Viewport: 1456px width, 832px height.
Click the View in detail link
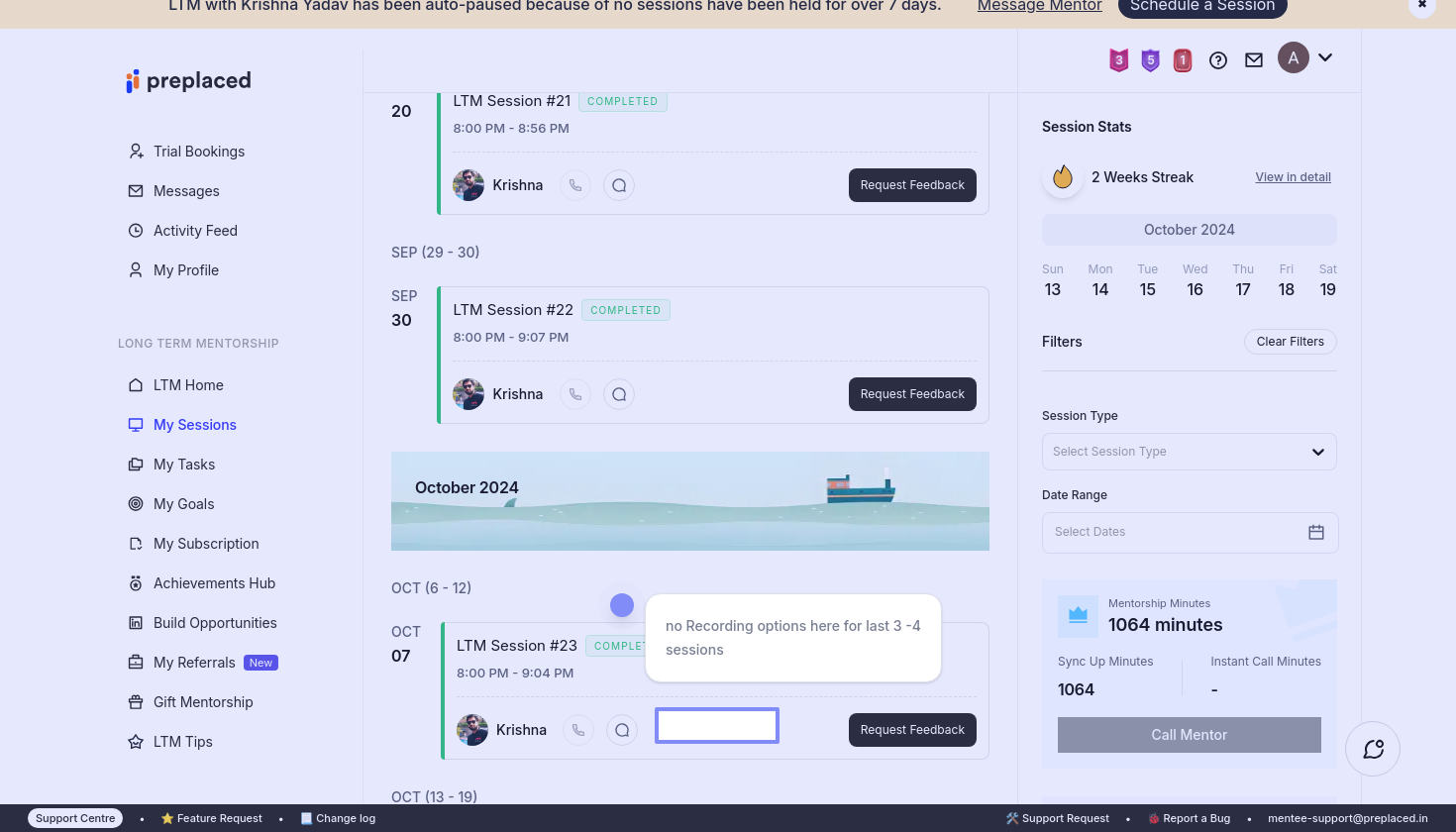coord(1293,177)
